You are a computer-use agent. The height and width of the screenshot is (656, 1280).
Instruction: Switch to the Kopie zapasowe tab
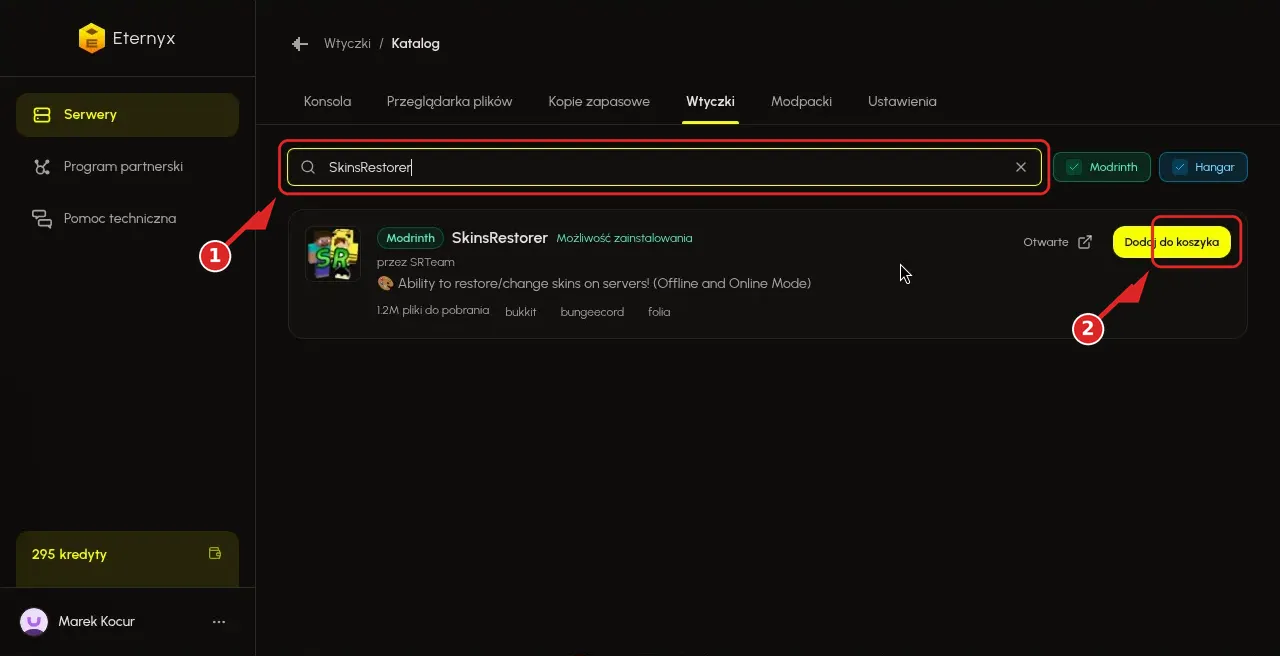pos(599,102)
